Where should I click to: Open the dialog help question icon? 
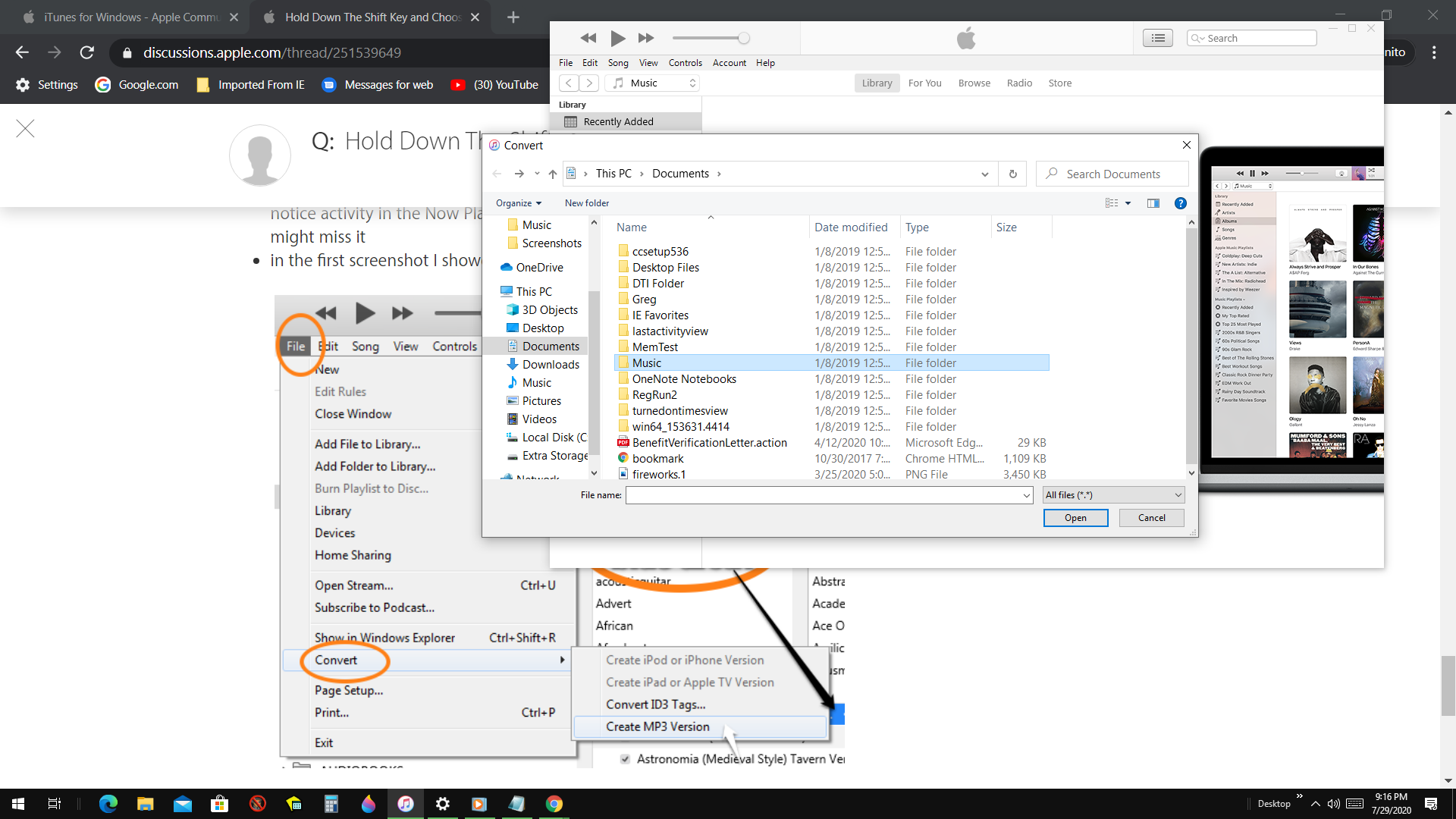tap(1180, 203)
